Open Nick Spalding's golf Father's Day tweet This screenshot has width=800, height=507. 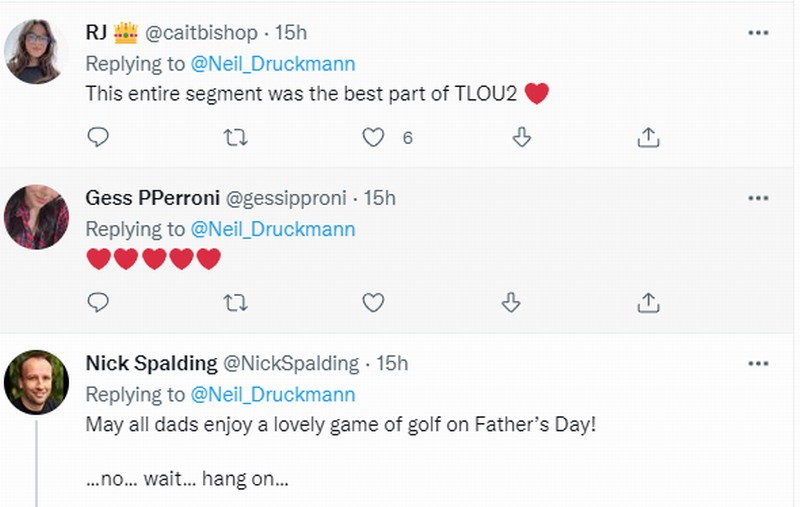[x=340, y=425]
